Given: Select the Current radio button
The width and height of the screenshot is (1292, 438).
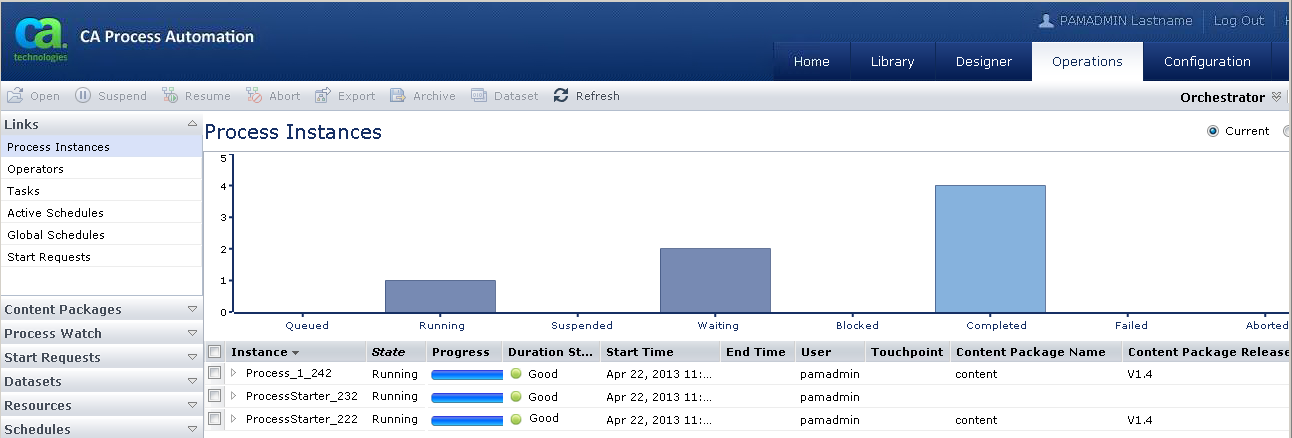Looking at the screenshot, I should (1213, 131).
